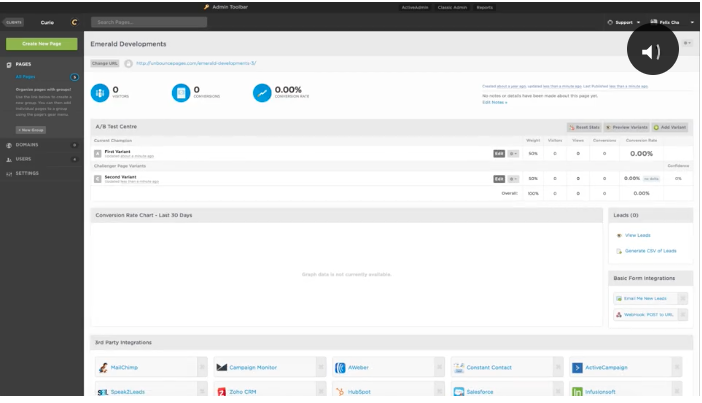
Task: Open the Settings section in the sidebar
Action: (27, 173)
